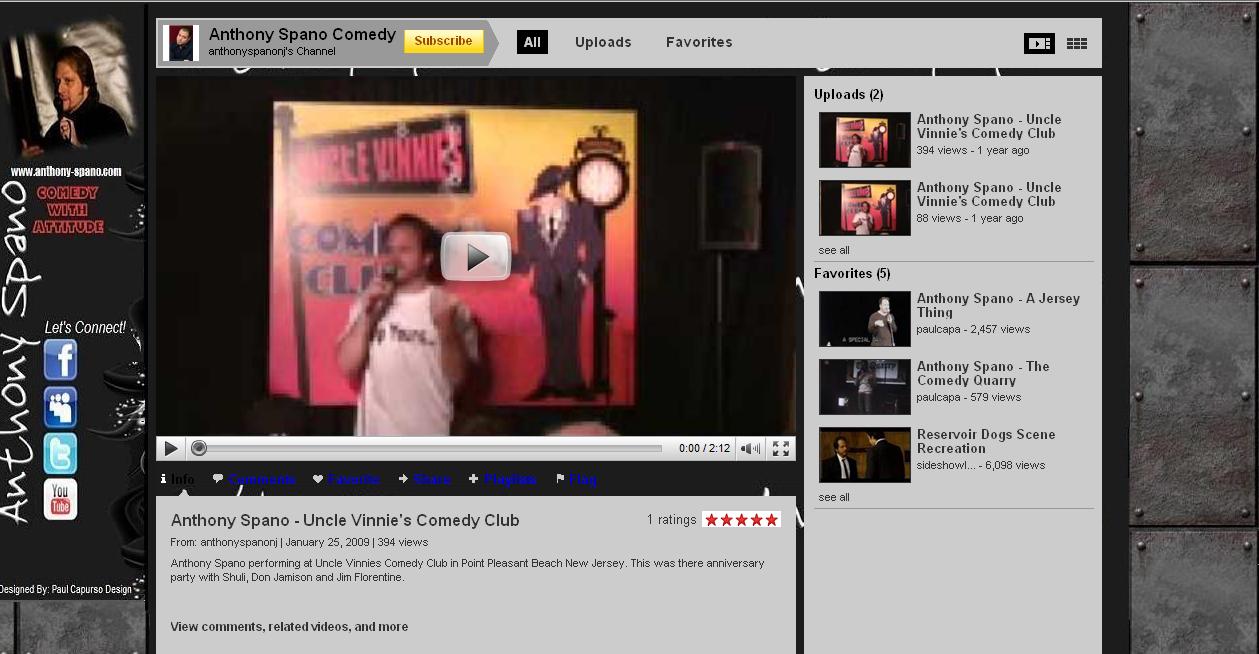Click the Subscribe button

[443, 42]
